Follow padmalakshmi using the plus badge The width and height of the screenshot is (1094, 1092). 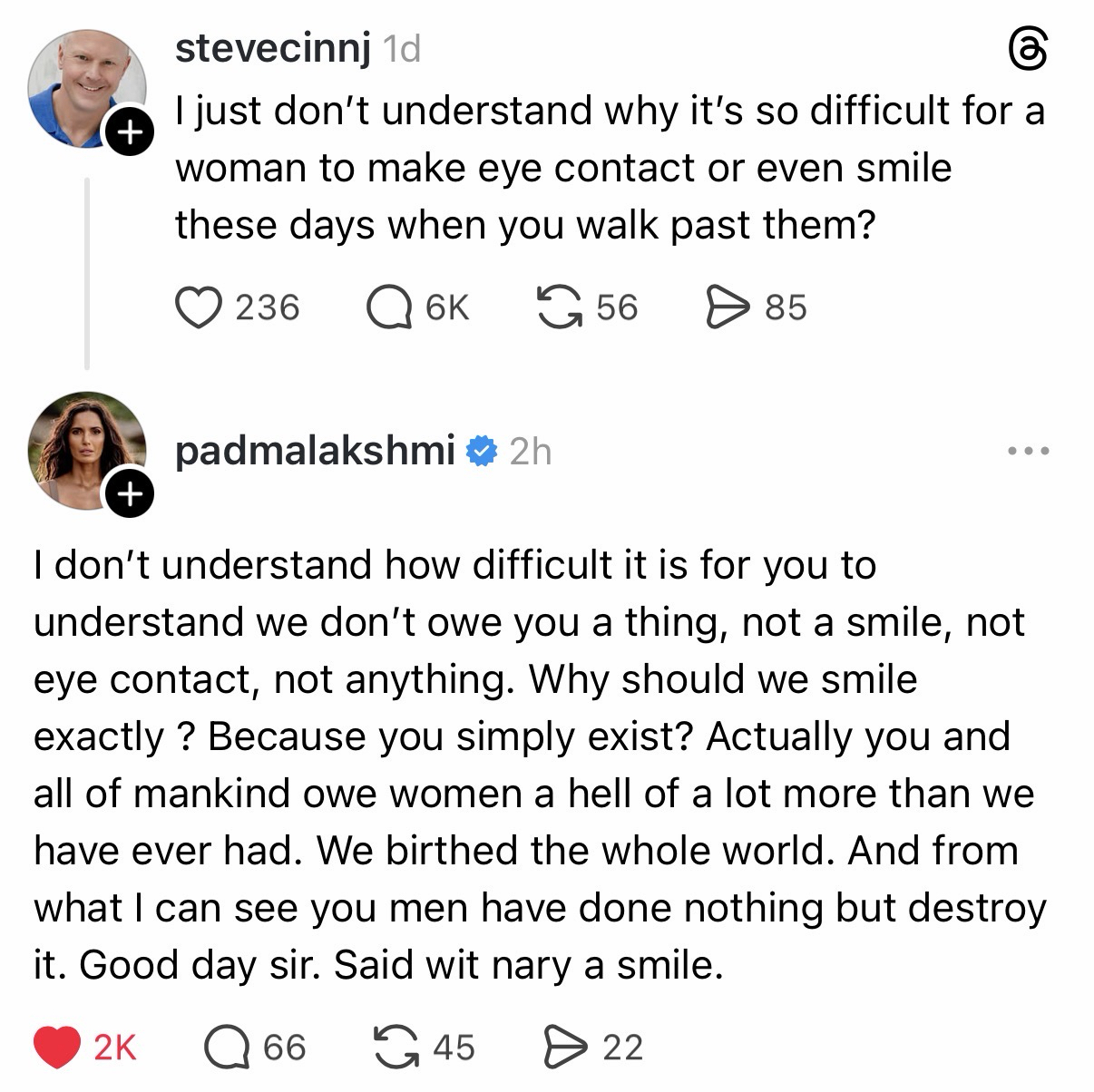(130, 494)
